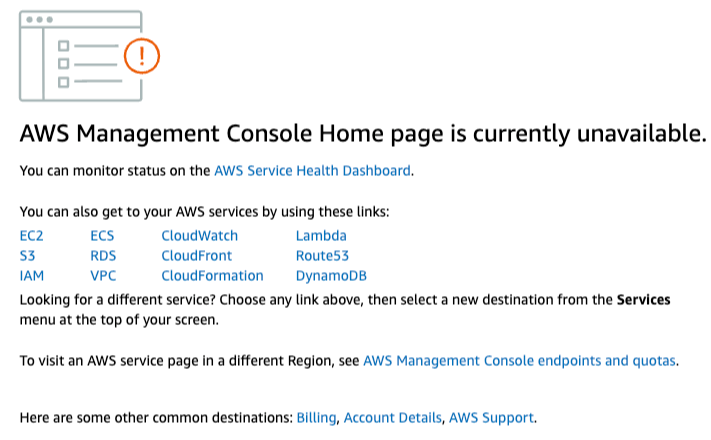The image size is (711, 440).
Task: Open the Route53 link
Action: 322,256
